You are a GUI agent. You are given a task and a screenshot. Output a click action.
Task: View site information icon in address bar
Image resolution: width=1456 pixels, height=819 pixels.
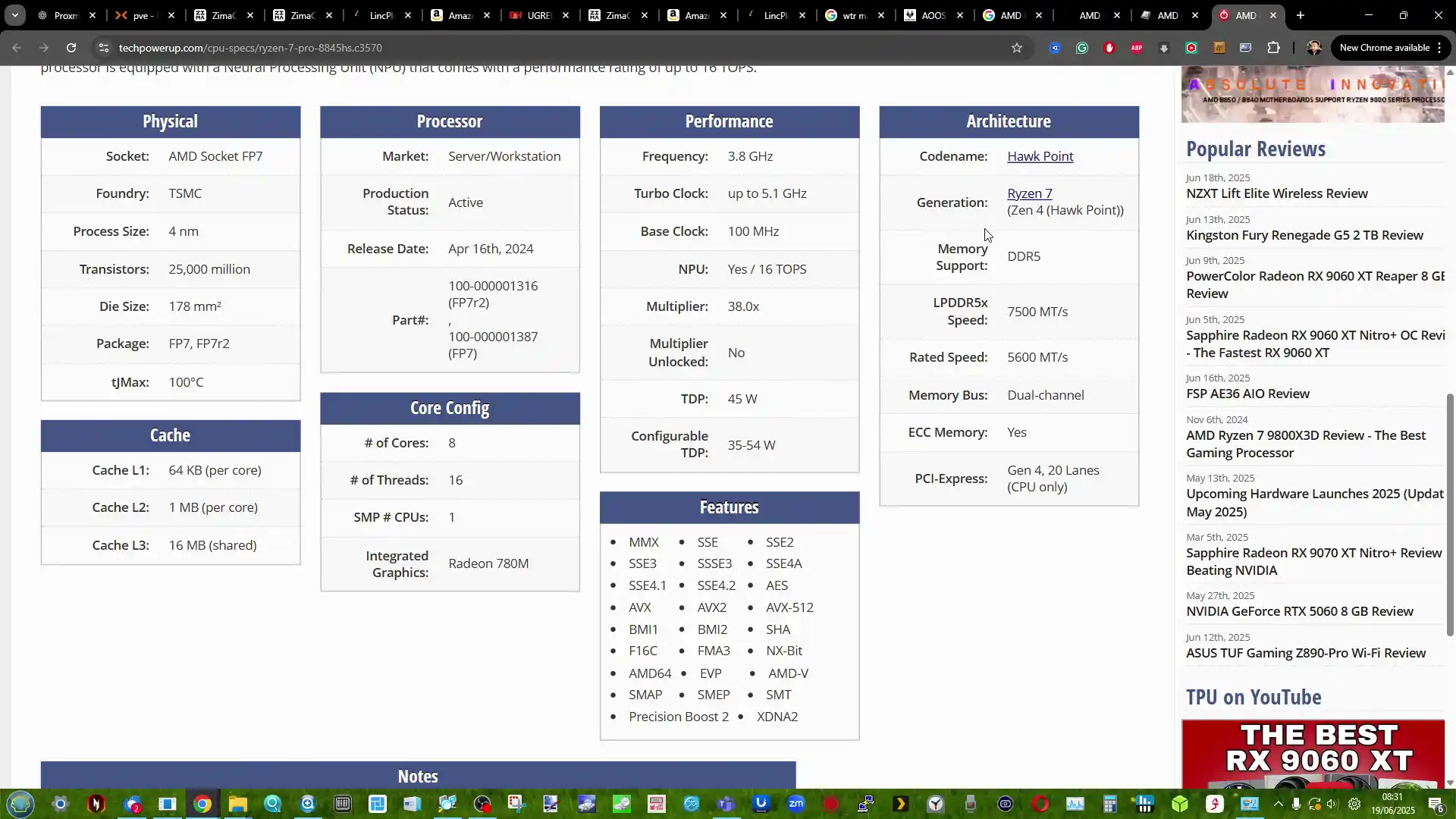click(104, 48)
